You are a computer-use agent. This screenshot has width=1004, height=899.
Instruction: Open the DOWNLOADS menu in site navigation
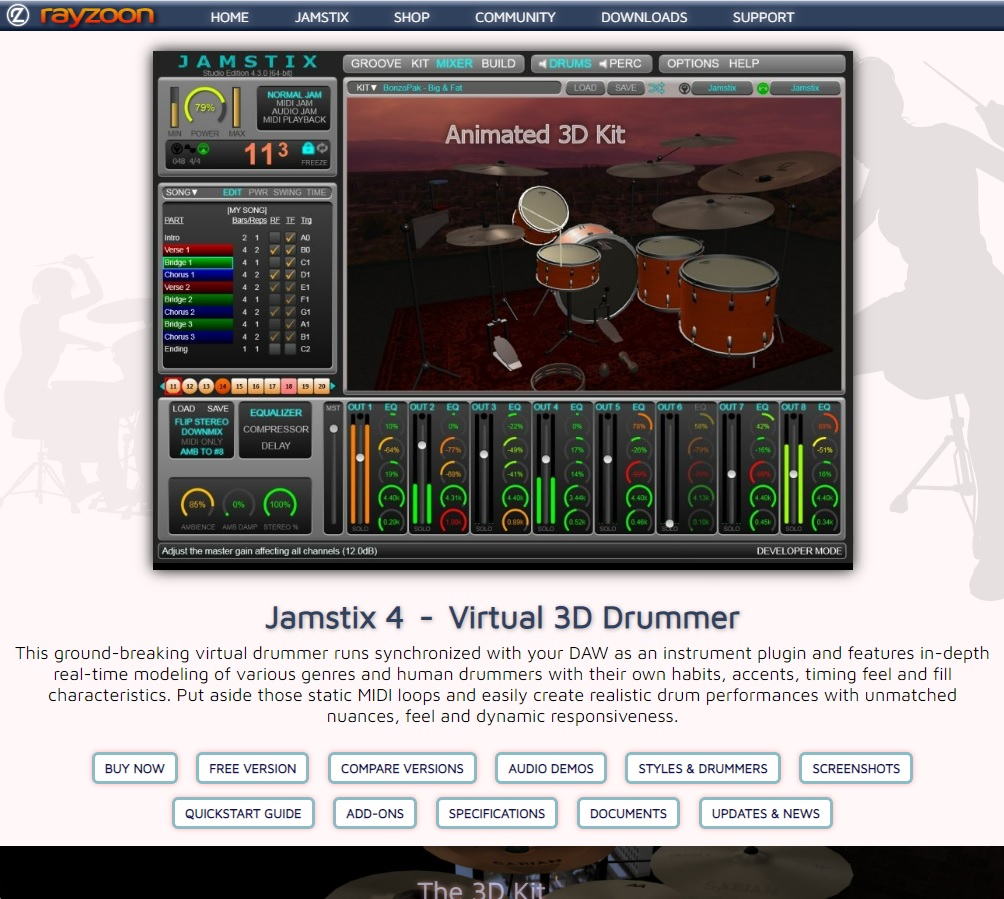tap(643, 17)
